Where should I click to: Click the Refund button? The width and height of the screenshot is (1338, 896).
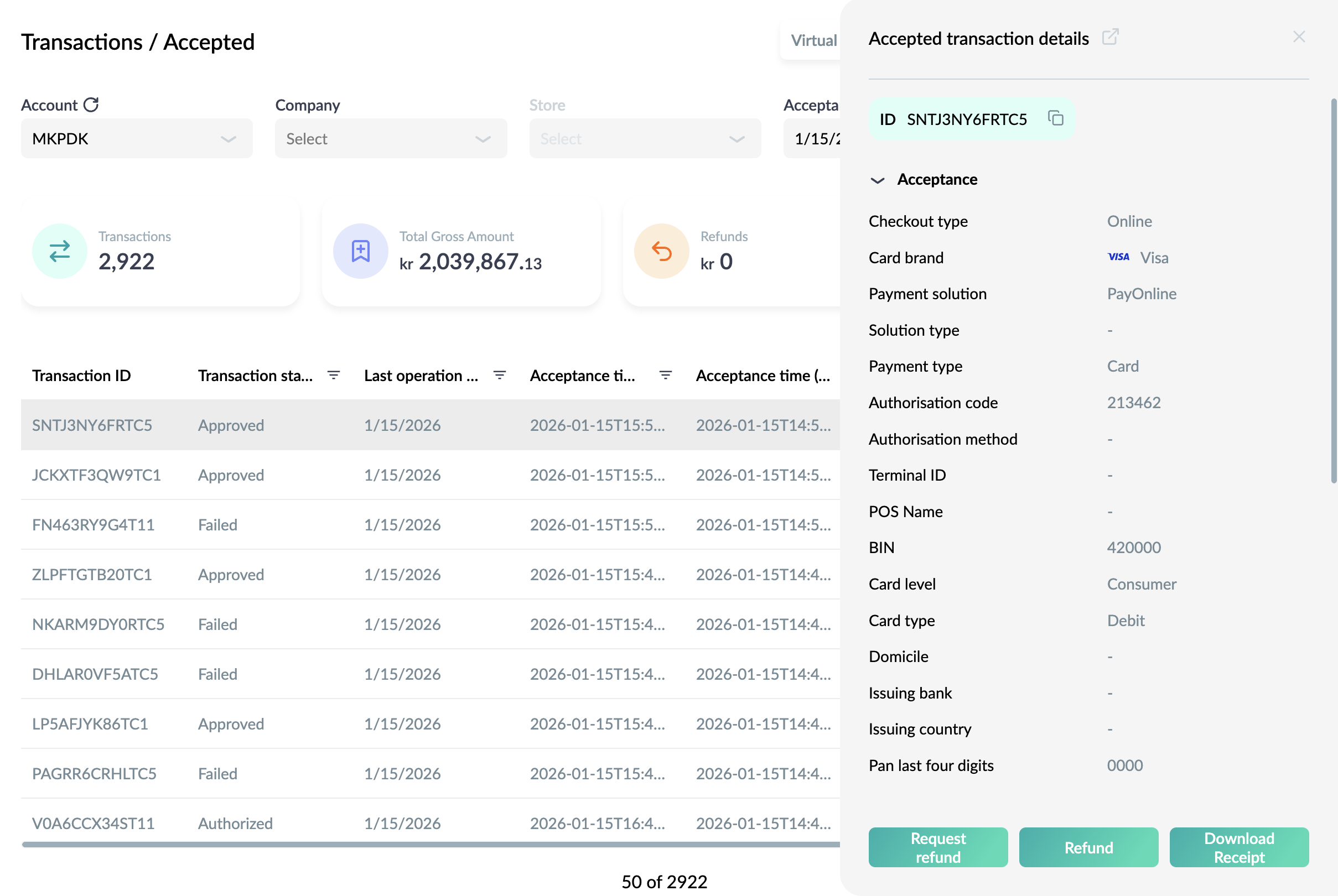pos(1088,847)
